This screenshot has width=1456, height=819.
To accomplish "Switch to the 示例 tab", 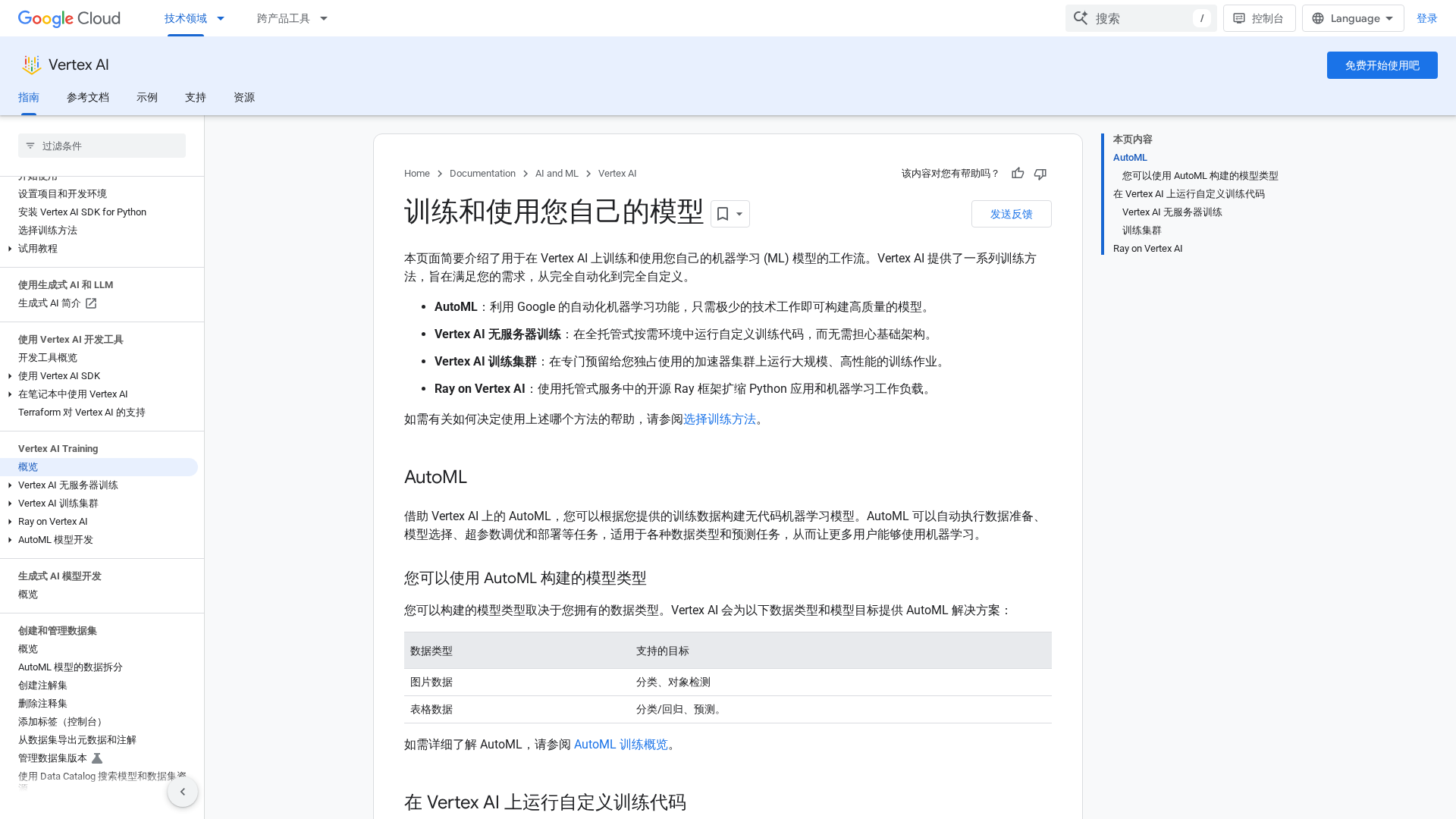I will pyautogui.click(x=147, y=97).
